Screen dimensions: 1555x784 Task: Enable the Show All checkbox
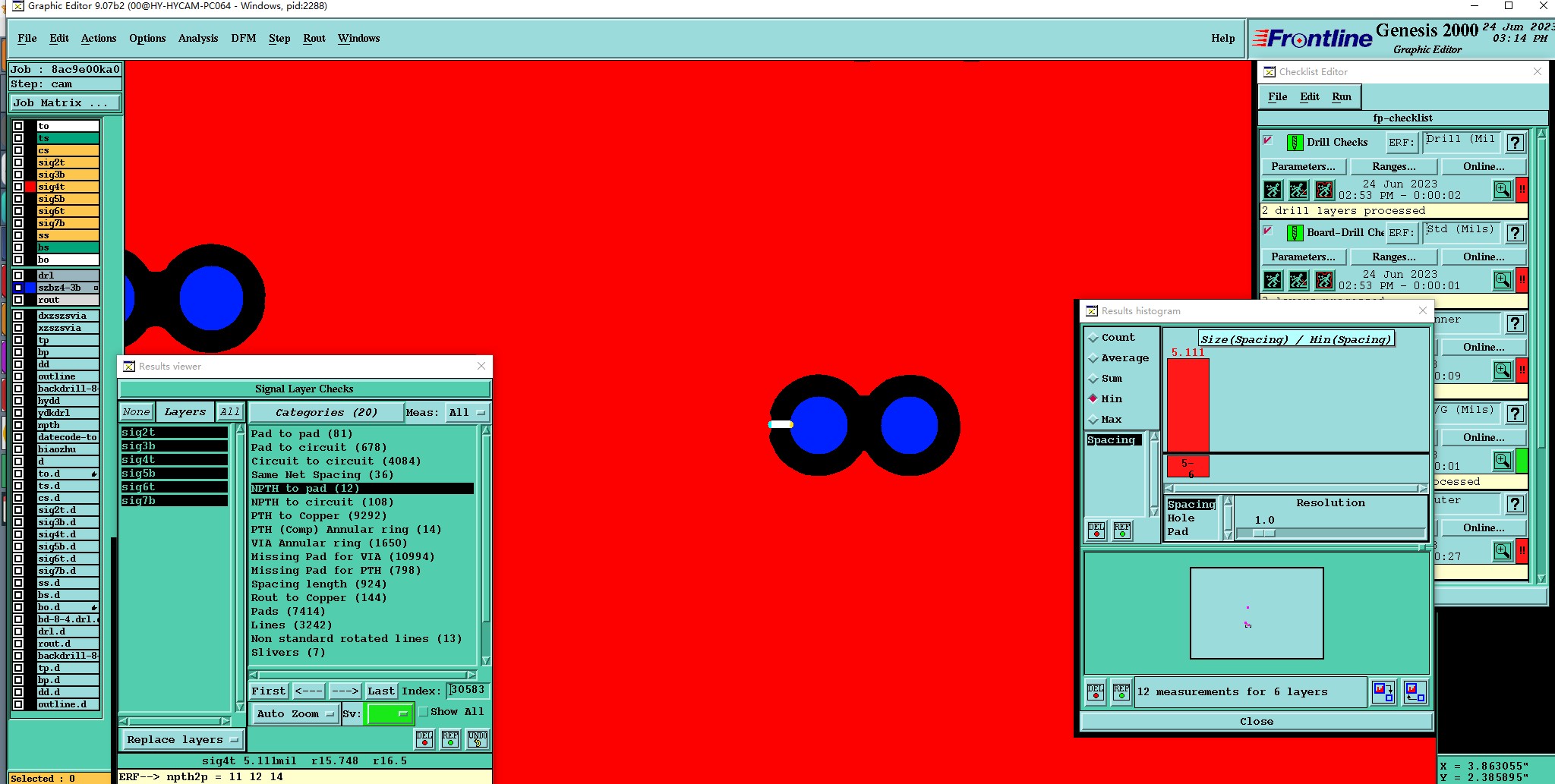[x=424, y=712]
